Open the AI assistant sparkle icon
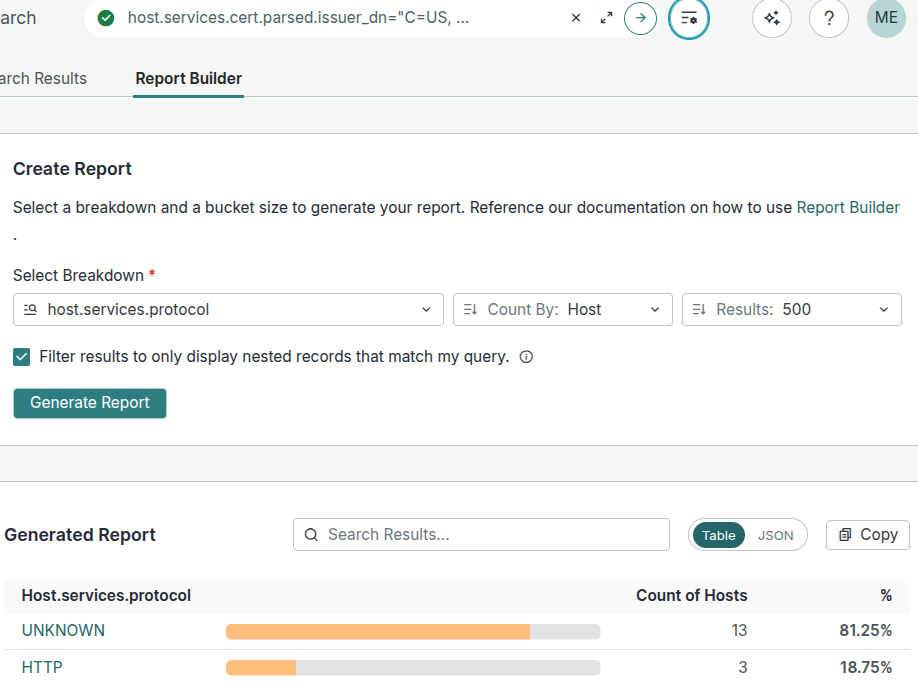 point(771,18)
